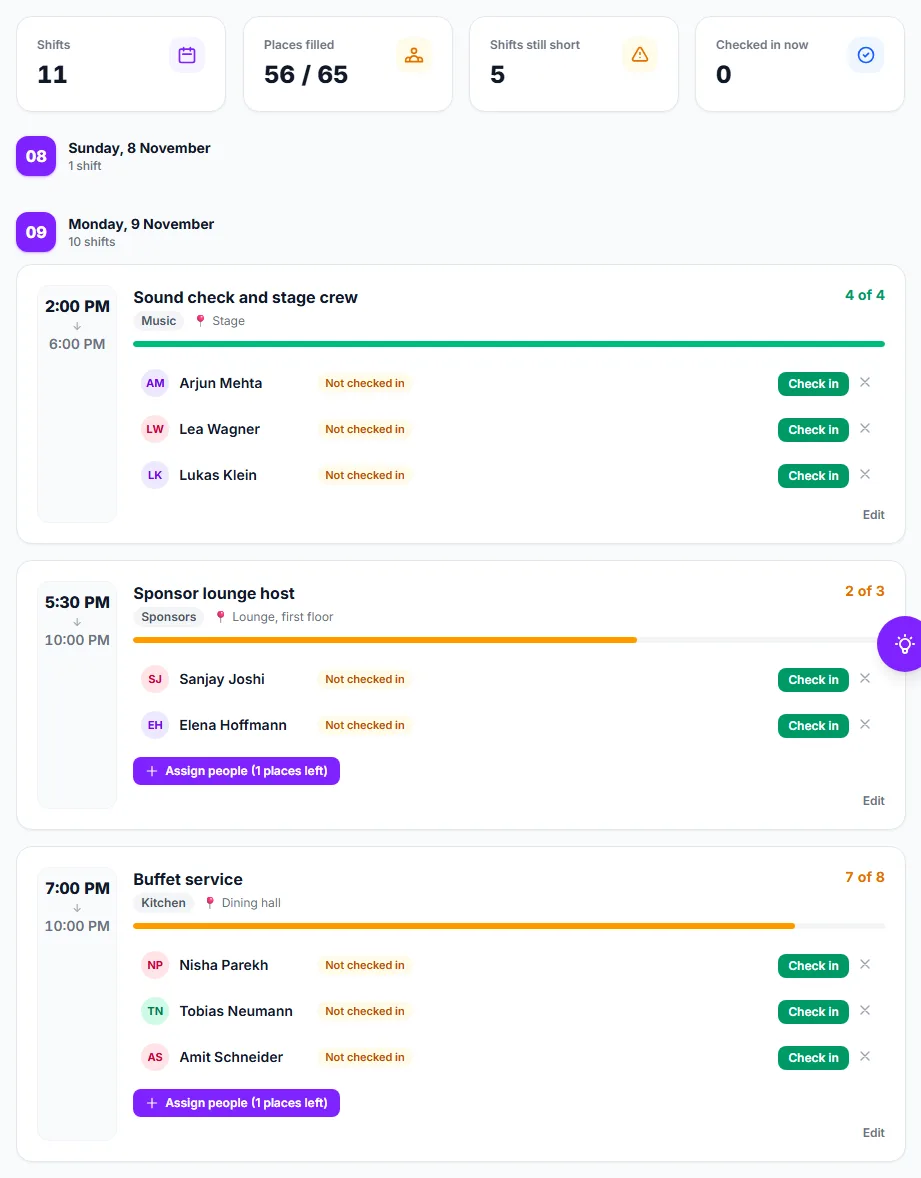Check in Lukas Klein

814,476
